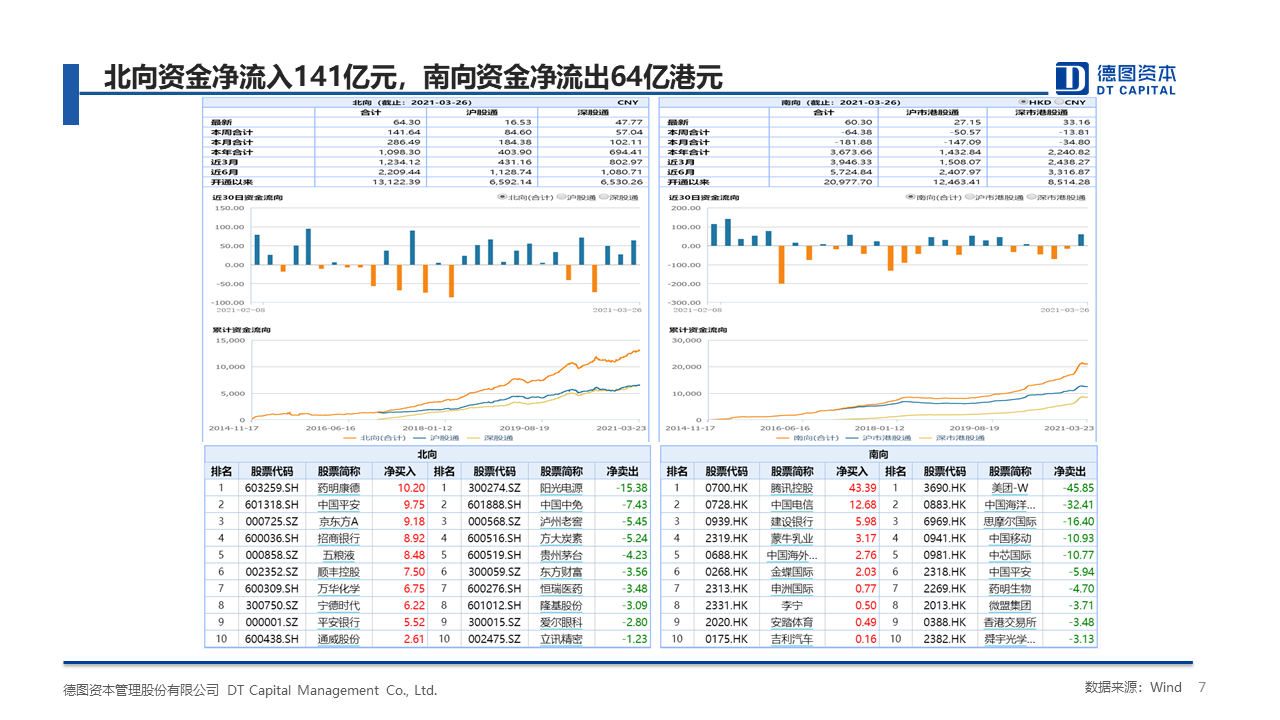Click stock code 601318.SH
The image size is (1280, 720).
point(272,505)
